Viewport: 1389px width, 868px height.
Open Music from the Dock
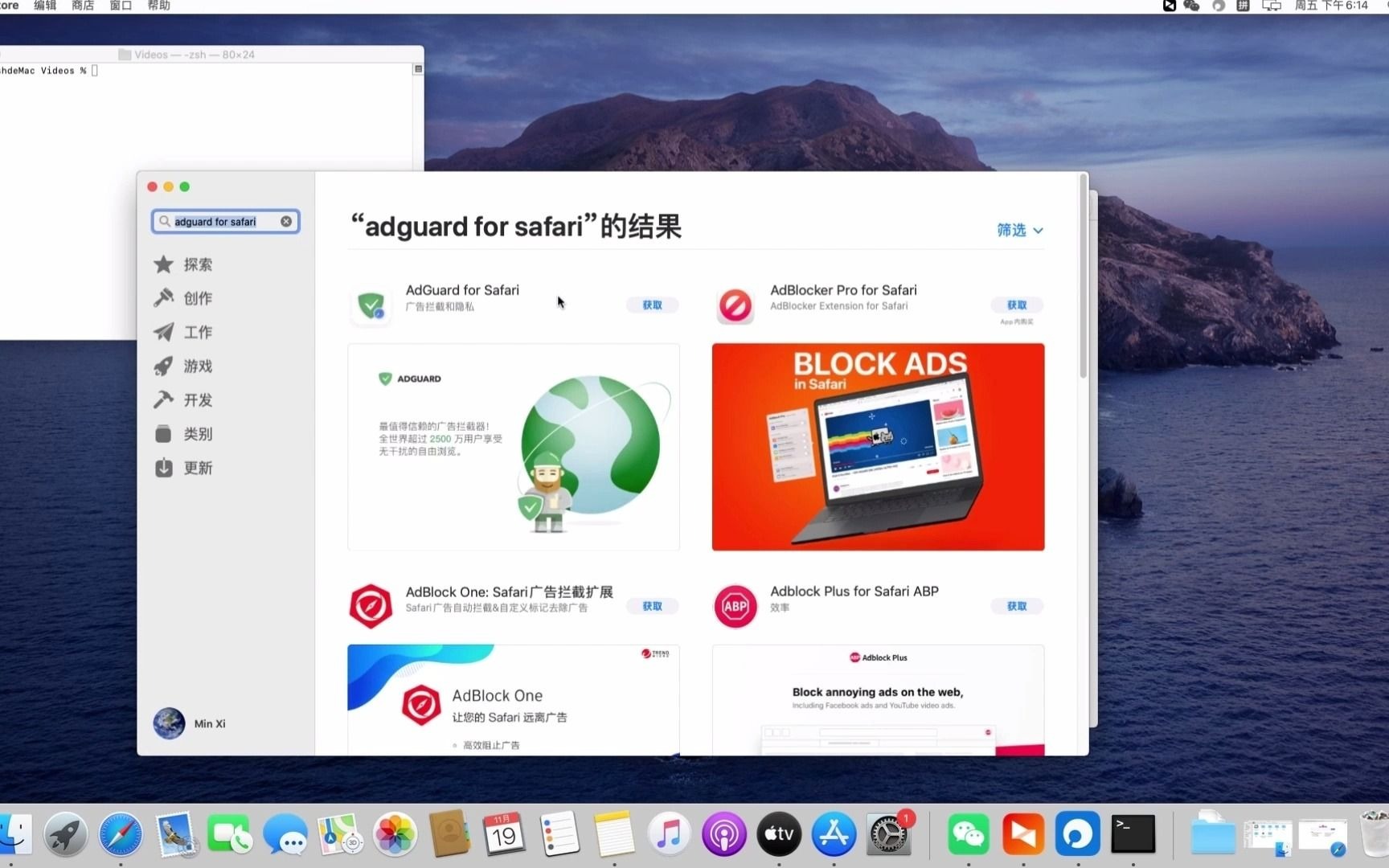pyautogui.click(x=669, y=834)
